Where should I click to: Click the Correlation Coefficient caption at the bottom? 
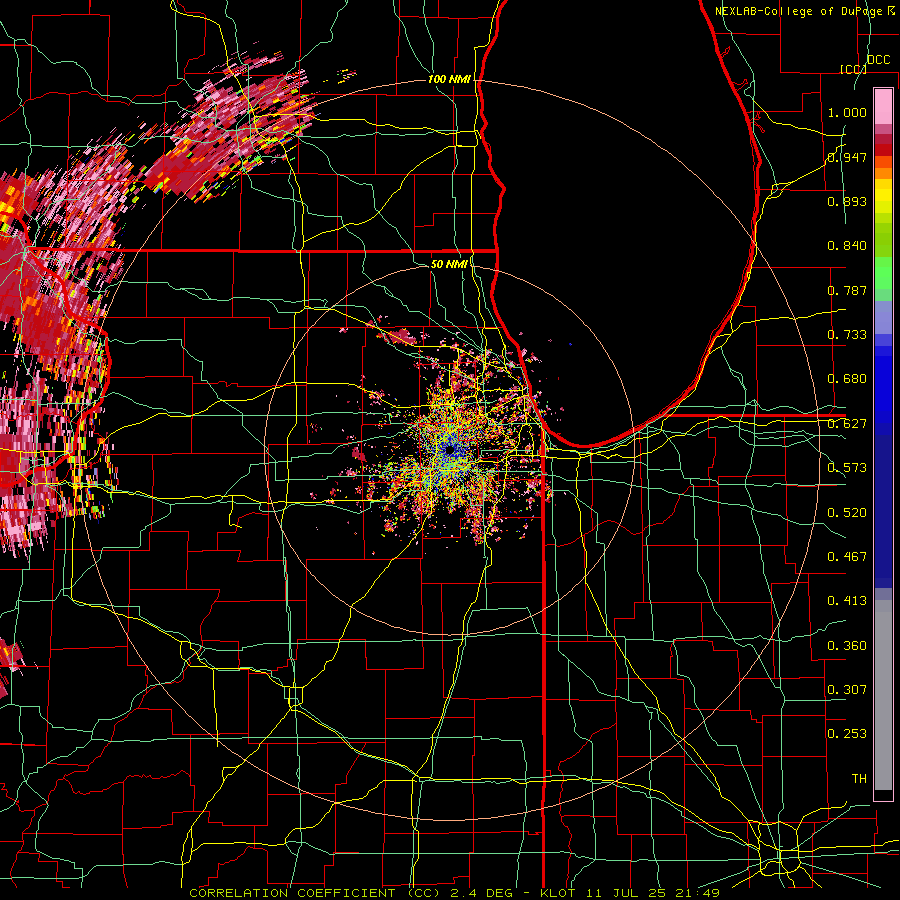click(454, 893)
